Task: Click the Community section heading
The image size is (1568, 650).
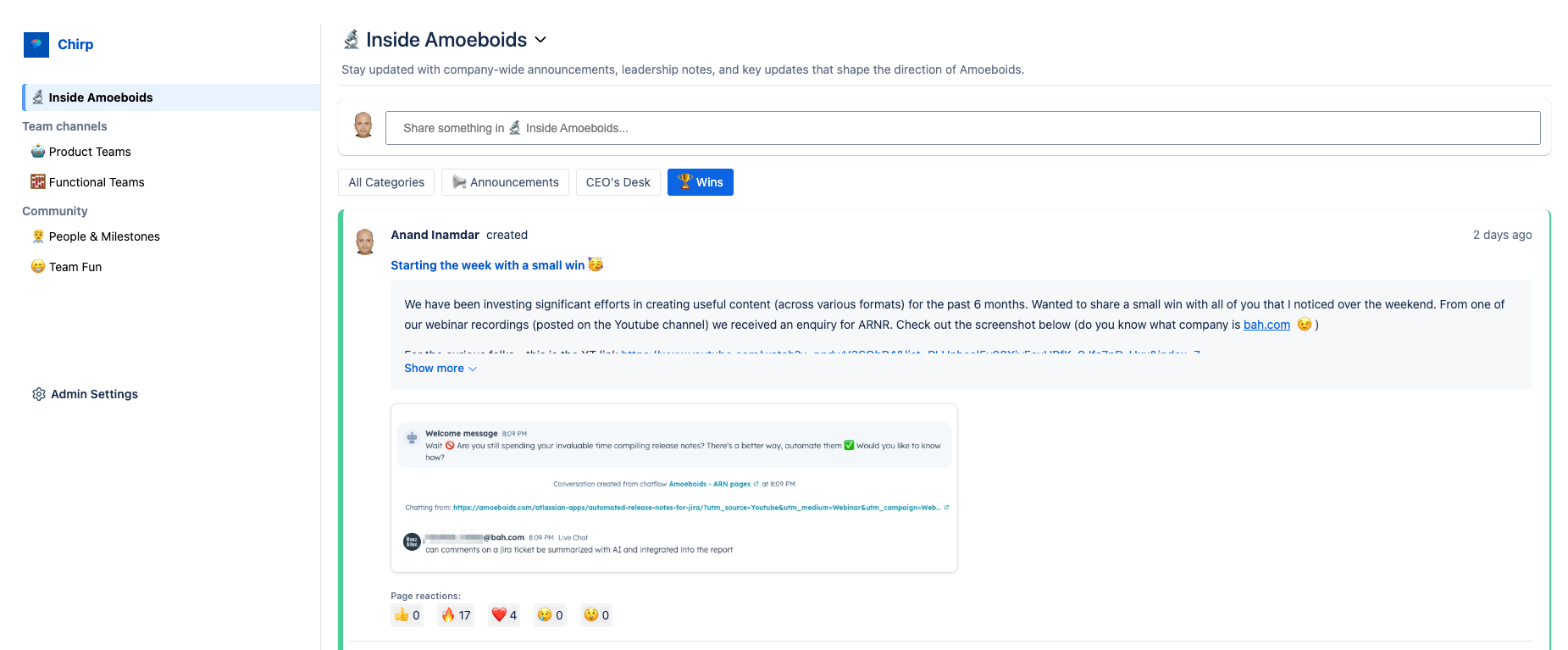Action: (55, 211)
